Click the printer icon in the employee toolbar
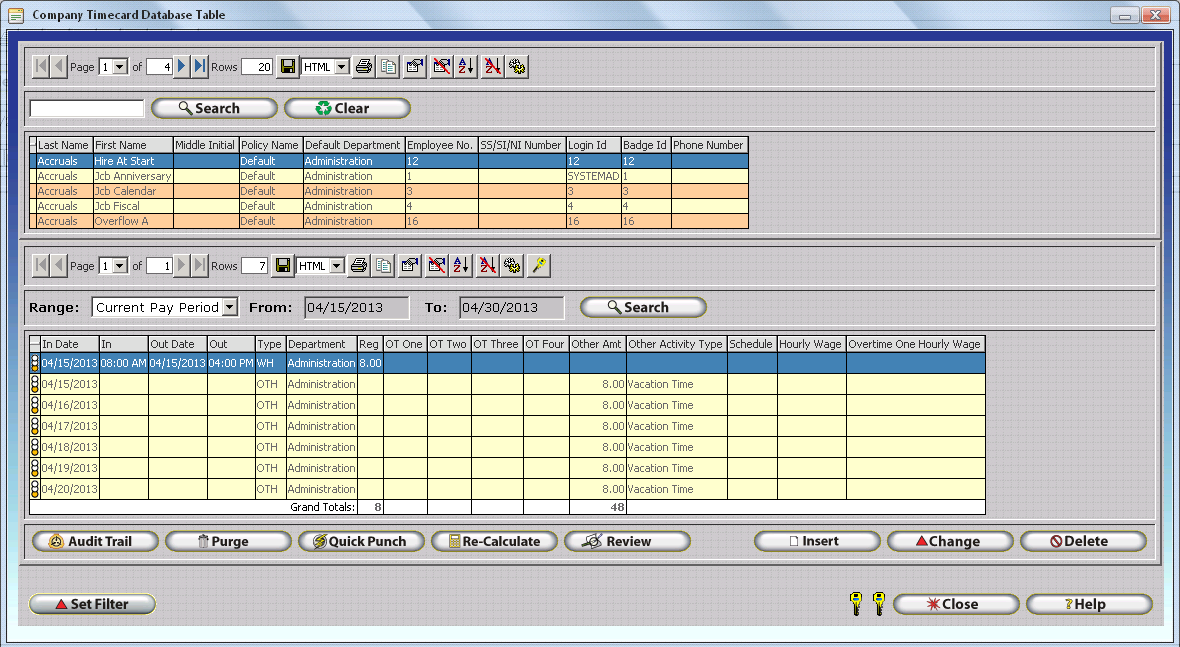This screenshot has width=1180, height=647. (364, 67)
